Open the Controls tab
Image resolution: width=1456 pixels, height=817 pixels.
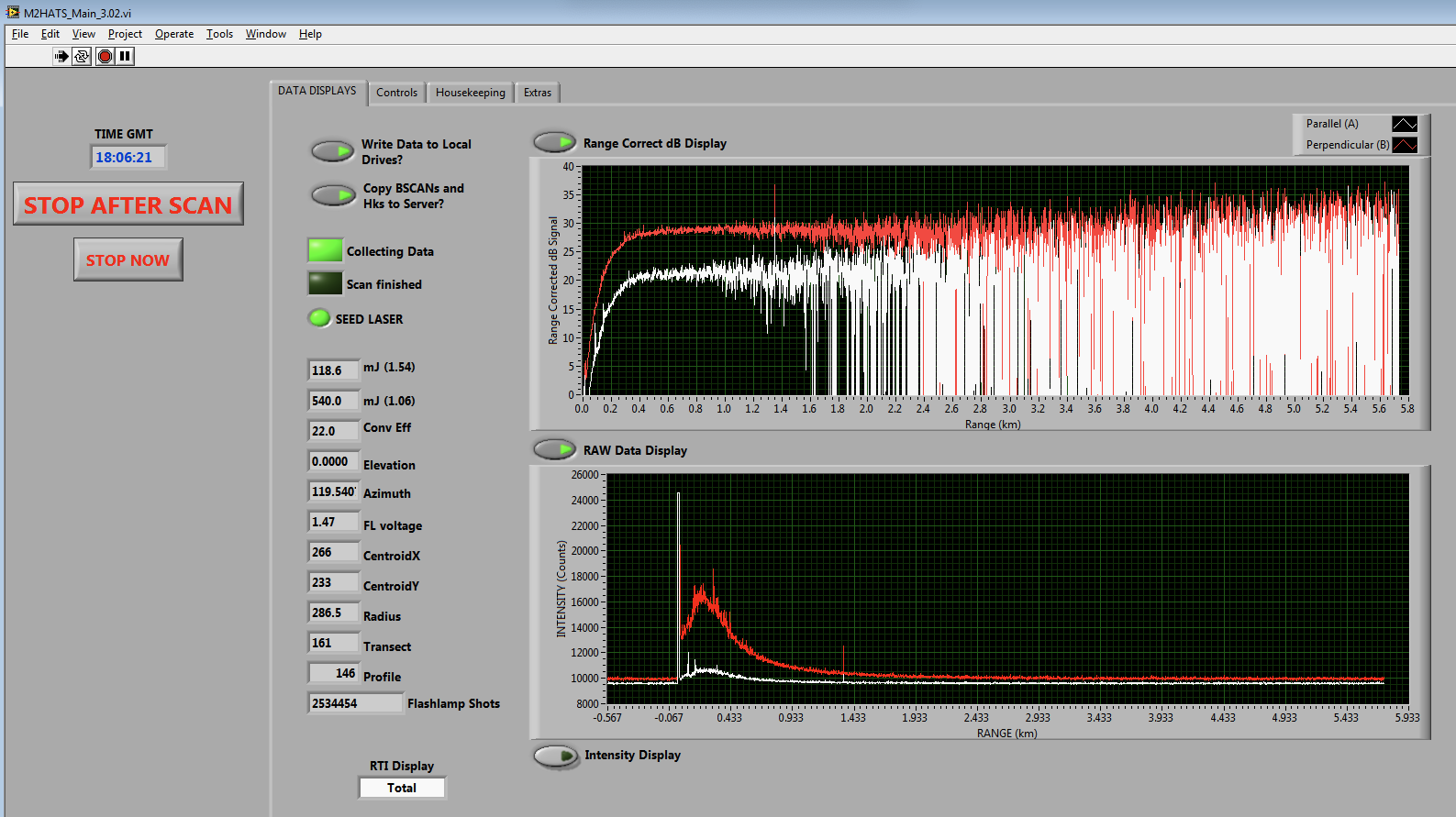click(396, 93)
